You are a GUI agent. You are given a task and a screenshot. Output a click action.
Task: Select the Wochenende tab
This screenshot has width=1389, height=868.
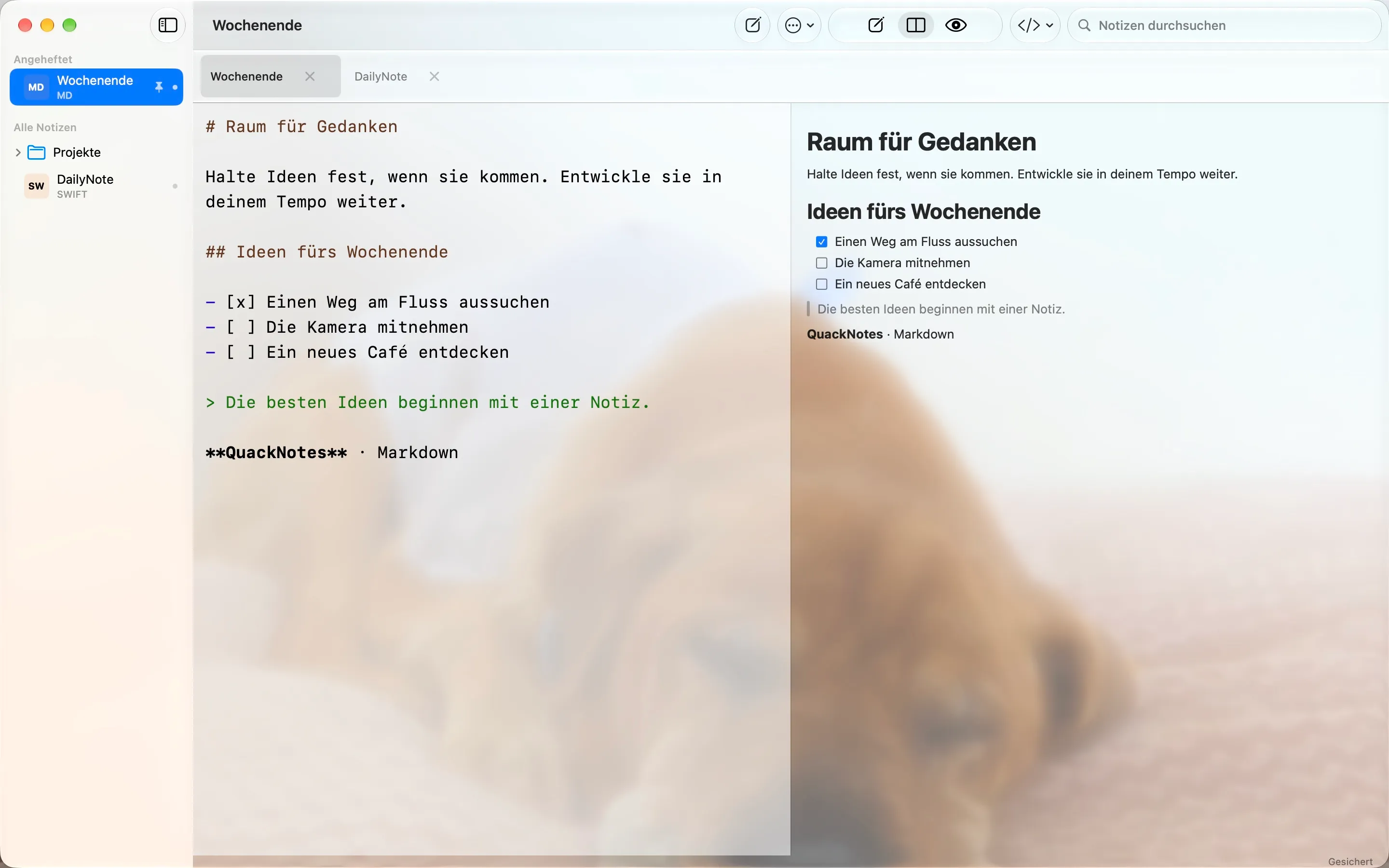pyautogui.click(x=271, y=76)
